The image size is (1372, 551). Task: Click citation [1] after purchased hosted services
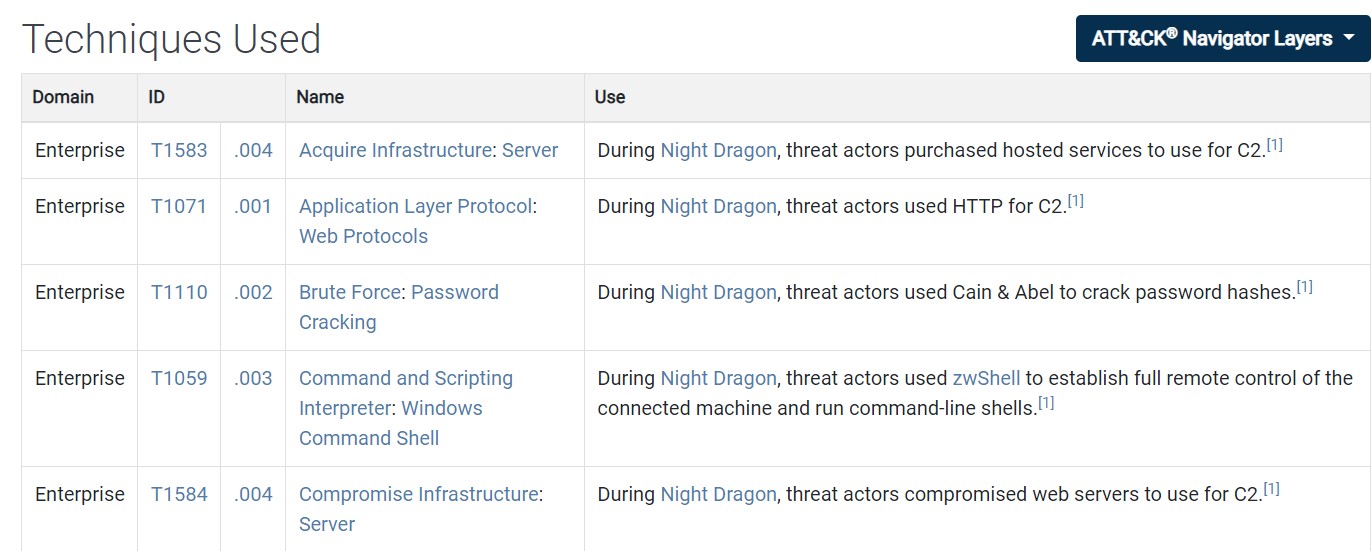click(x=1274, y=145)
